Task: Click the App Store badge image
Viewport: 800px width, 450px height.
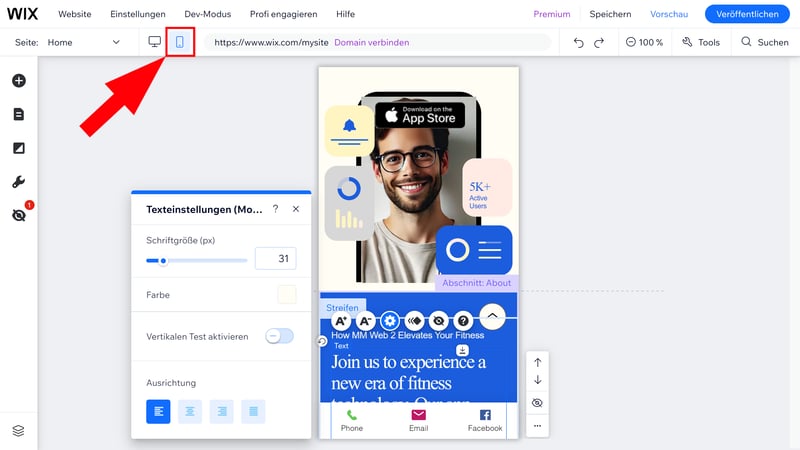Action: coord(420,115)
